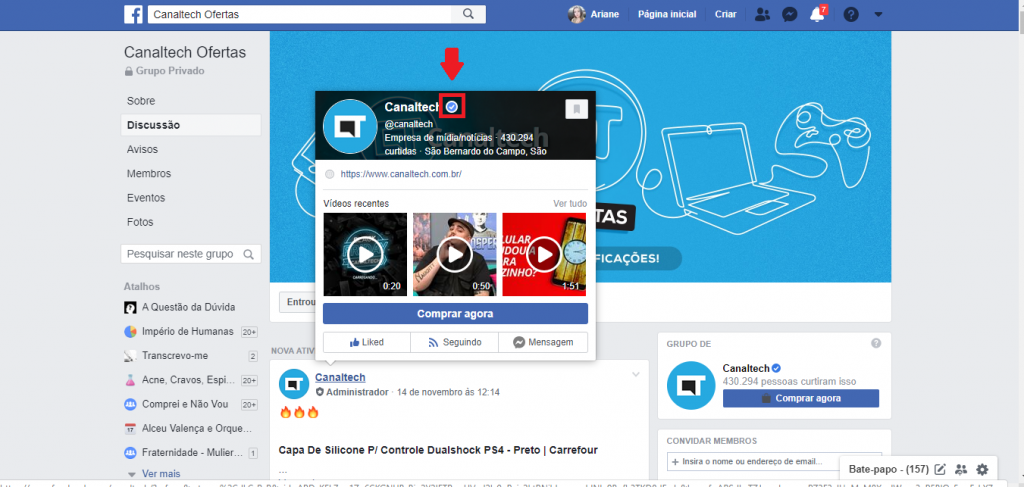1024x487 pixels.
Task: Open Fotos group section
Action: click(x=140, y=222)
